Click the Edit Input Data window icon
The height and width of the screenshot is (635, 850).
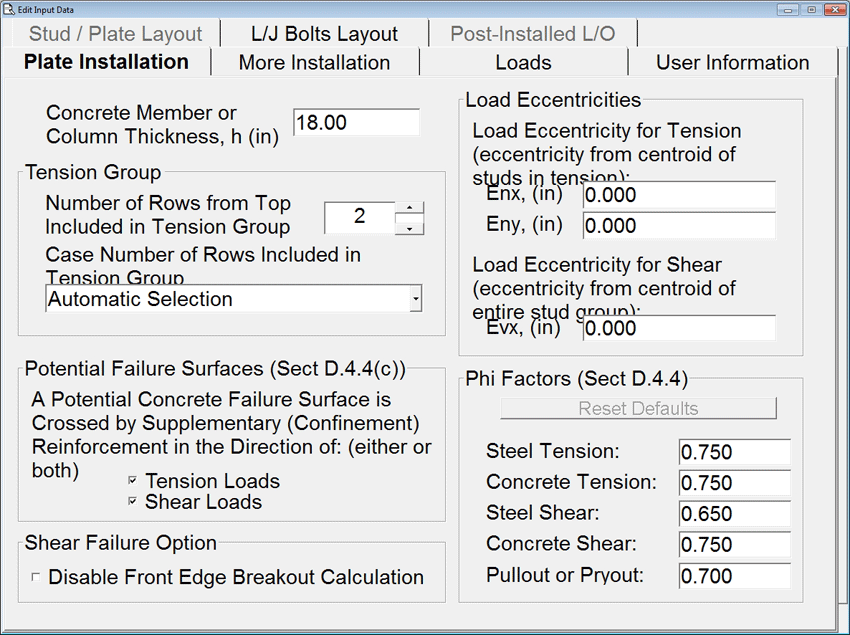9,8
